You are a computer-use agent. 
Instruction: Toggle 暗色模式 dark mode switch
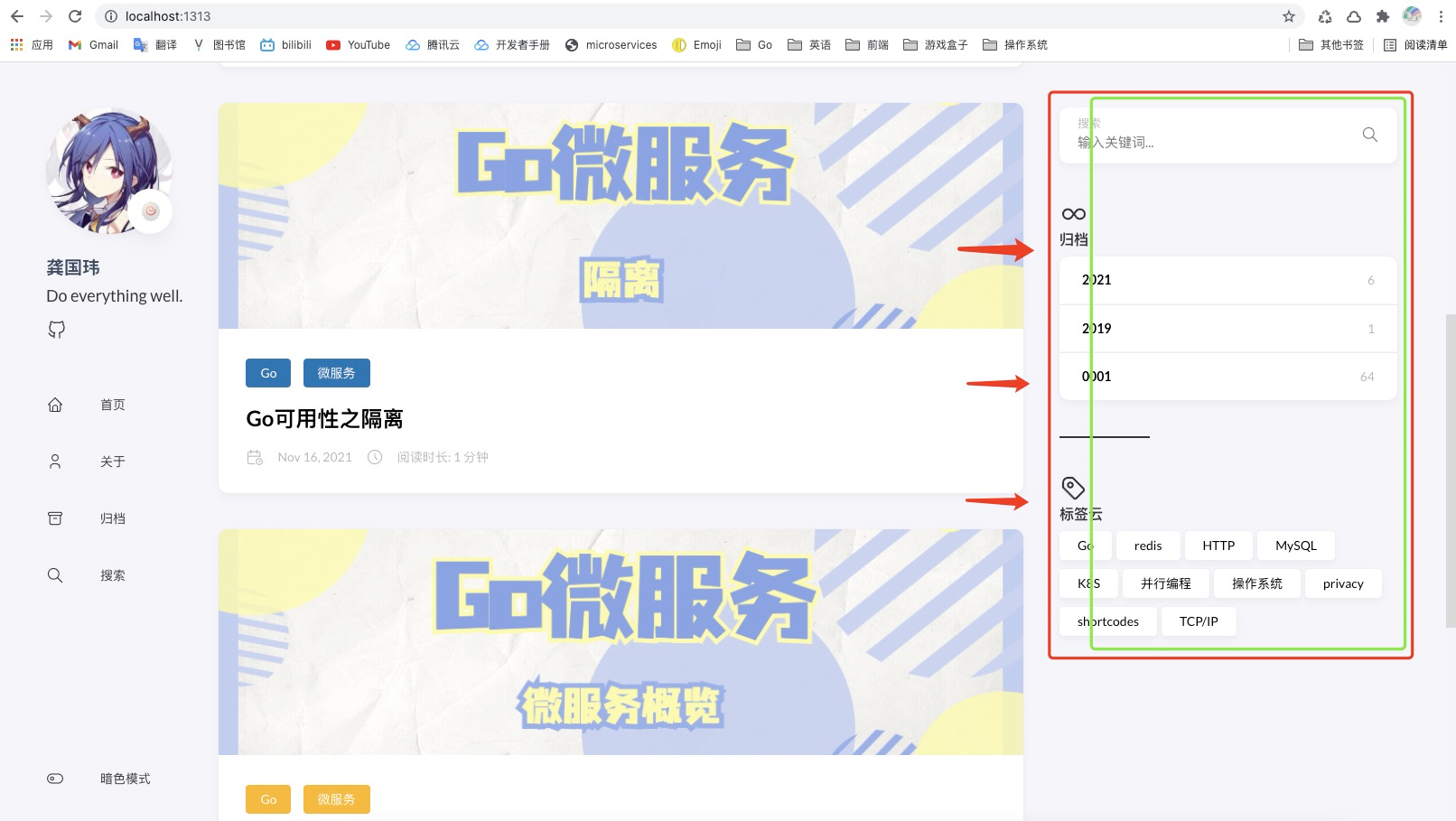click(x=55, y=779)
